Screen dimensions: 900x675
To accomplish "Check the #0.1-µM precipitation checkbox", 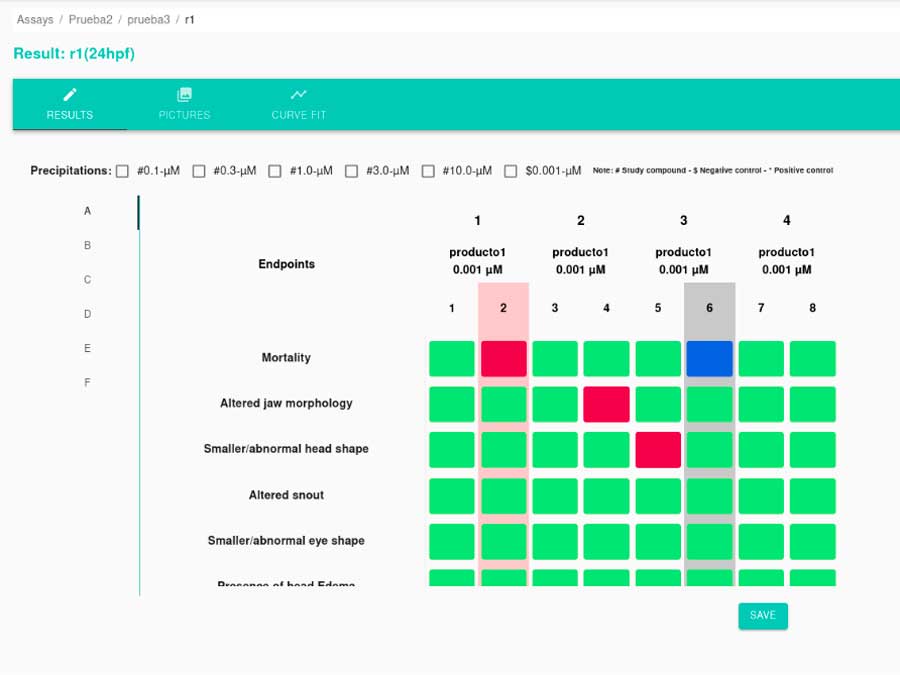I will pos(122,171).
